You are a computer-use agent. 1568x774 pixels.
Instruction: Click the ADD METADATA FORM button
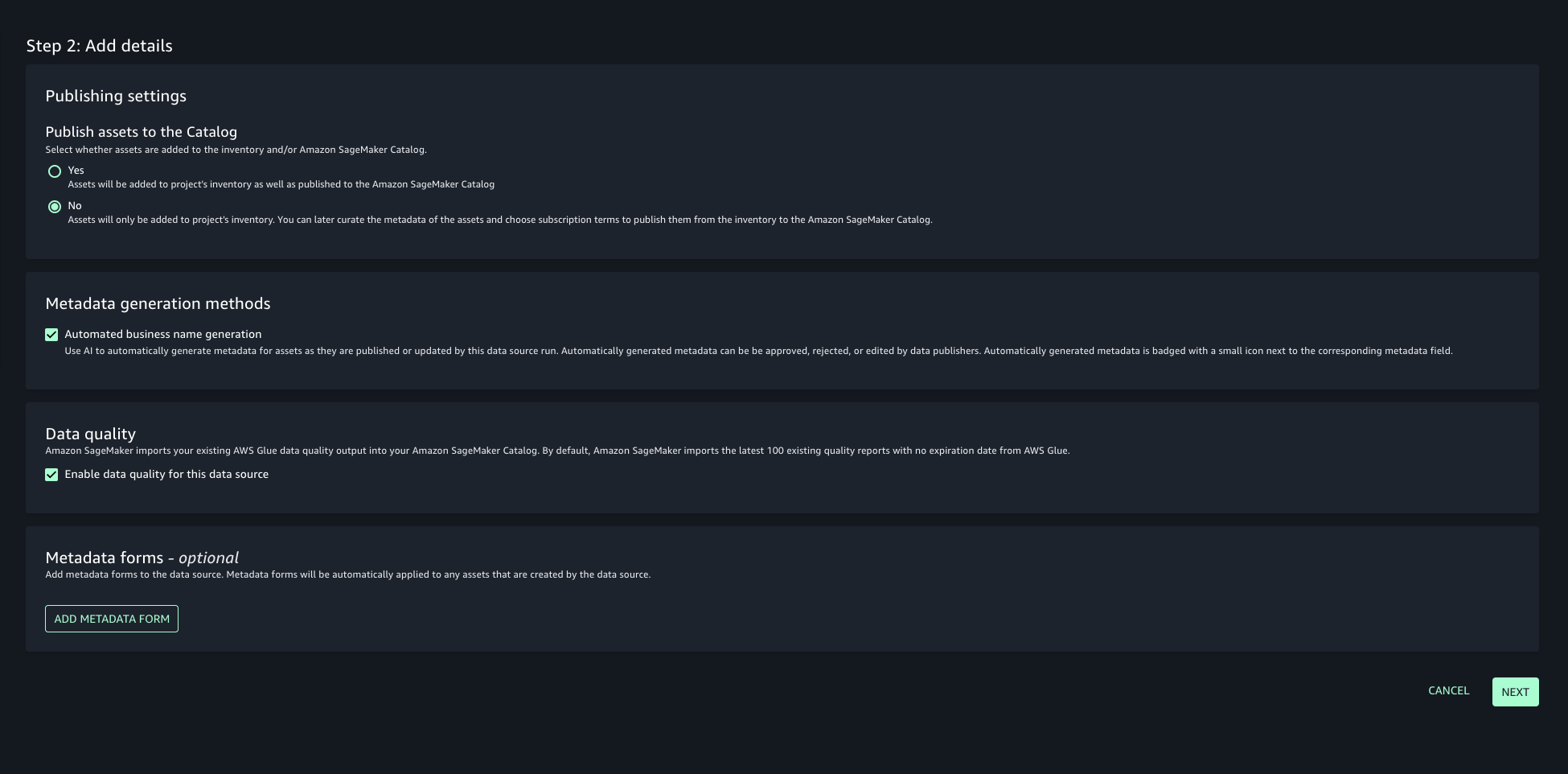112,619
